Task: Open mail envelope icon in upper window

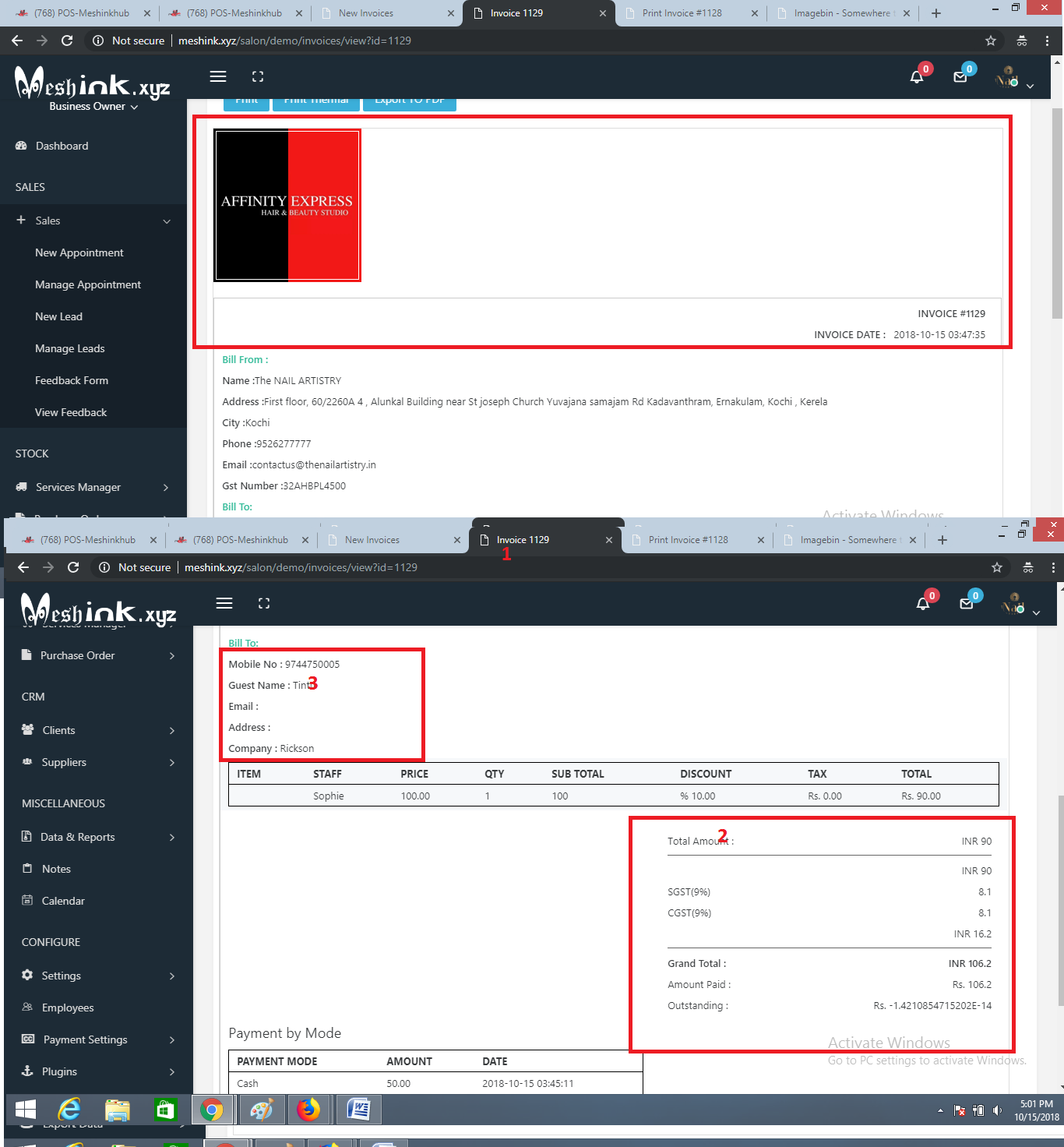Action: tap(960, 76)
